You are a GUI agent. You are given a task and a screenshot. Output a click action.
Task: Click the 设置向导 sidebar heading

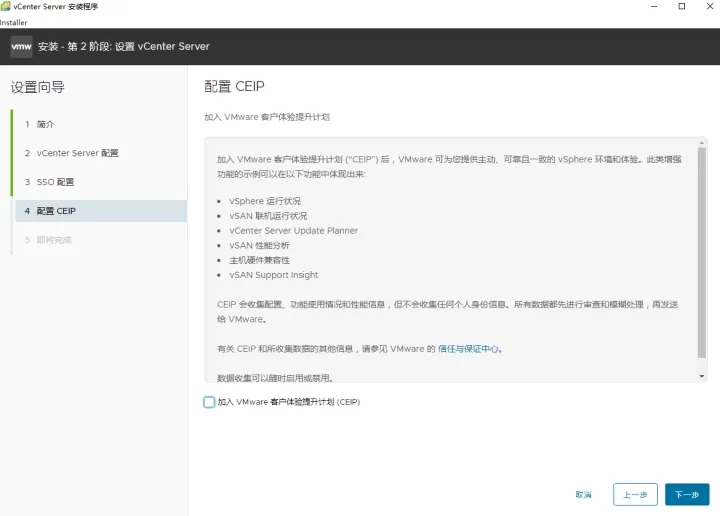point(38,87)
